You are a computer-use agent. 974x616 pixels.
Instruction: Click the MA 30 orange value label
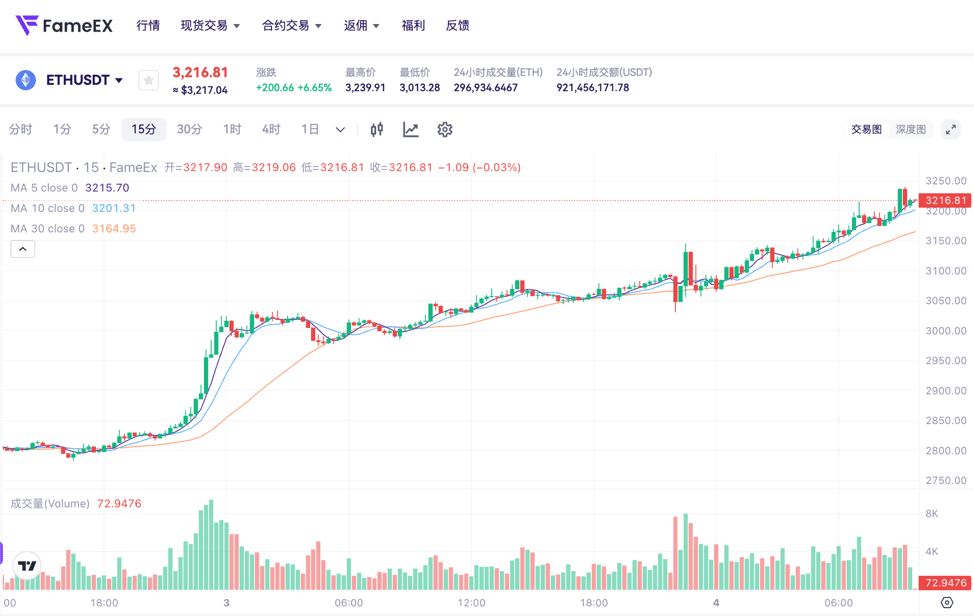point(114,229)
